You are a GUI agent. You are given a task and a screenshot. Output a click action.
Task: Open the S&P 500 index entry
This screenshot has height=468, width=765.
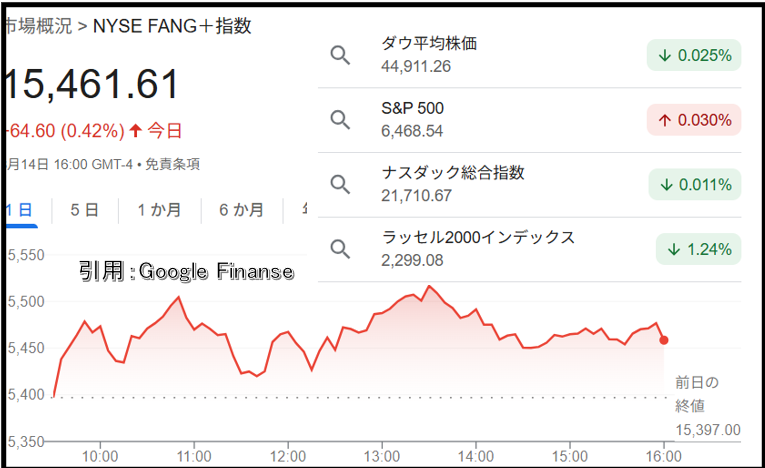click(529, 120)
